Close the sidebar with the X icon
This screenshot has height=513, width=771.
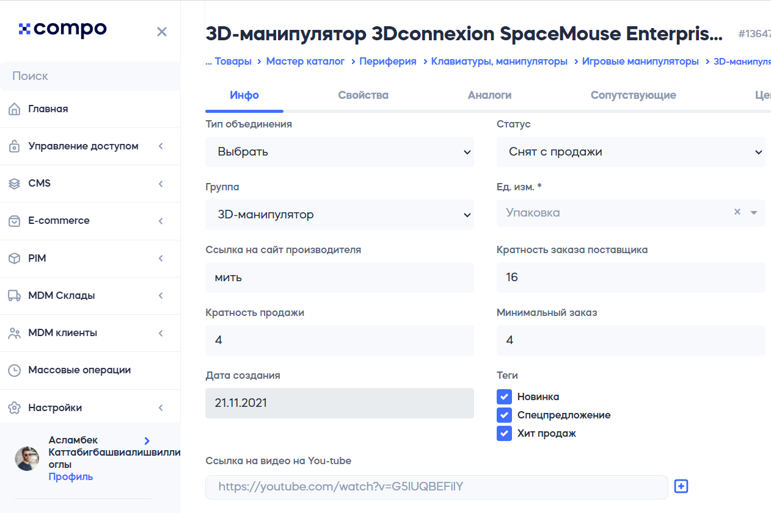tap(162, 32)
